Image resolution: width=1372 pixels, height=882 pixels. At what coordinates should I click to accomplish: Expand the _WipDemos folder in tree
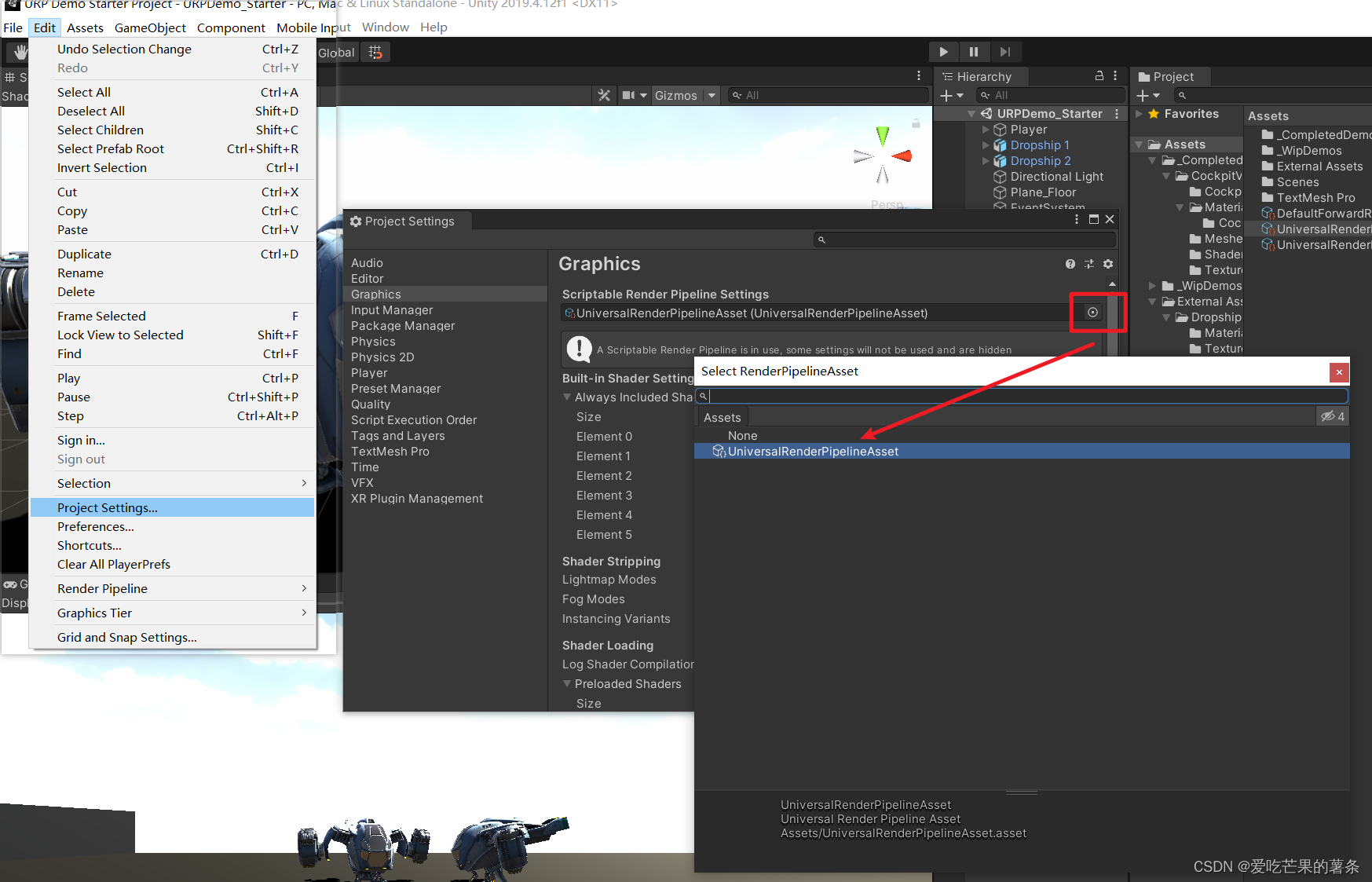point(1152,286)
